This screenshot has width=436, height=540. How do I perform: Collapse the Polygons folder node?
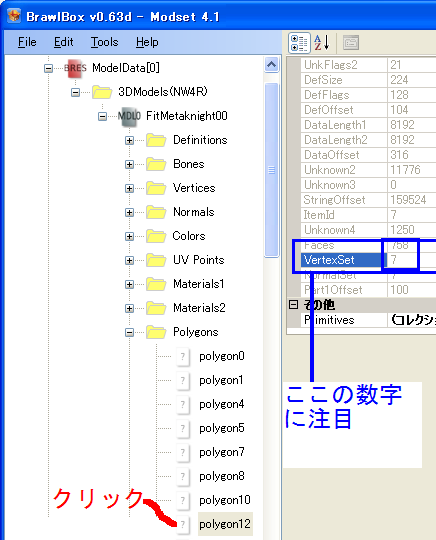pos(129,332)
